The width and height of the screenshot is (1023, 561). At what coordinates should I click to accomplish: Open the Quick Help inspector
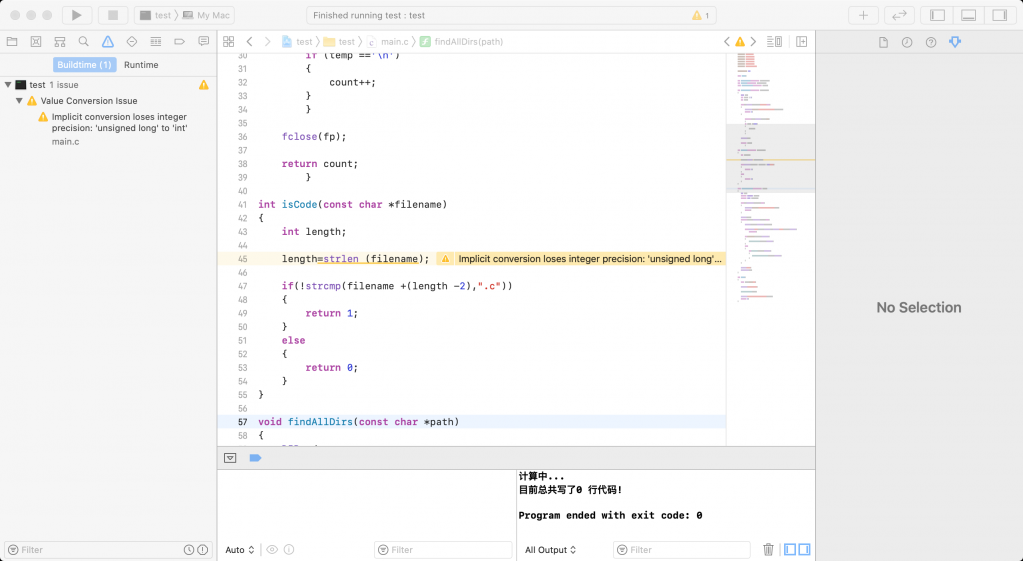click(931, 42)
